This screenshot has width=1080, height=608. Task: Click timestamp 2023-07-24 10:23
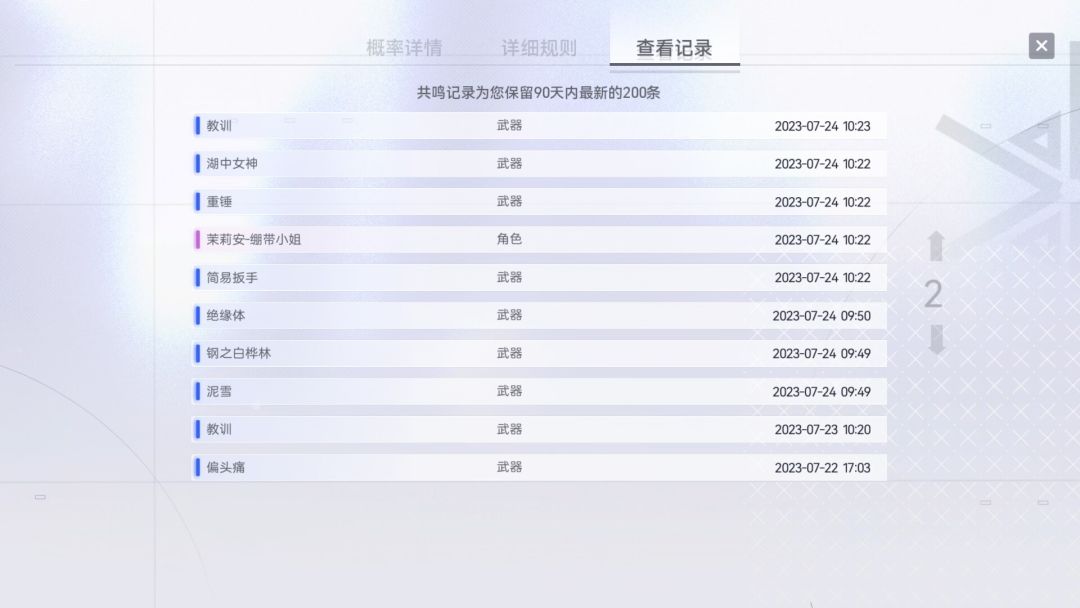(822, 126)
